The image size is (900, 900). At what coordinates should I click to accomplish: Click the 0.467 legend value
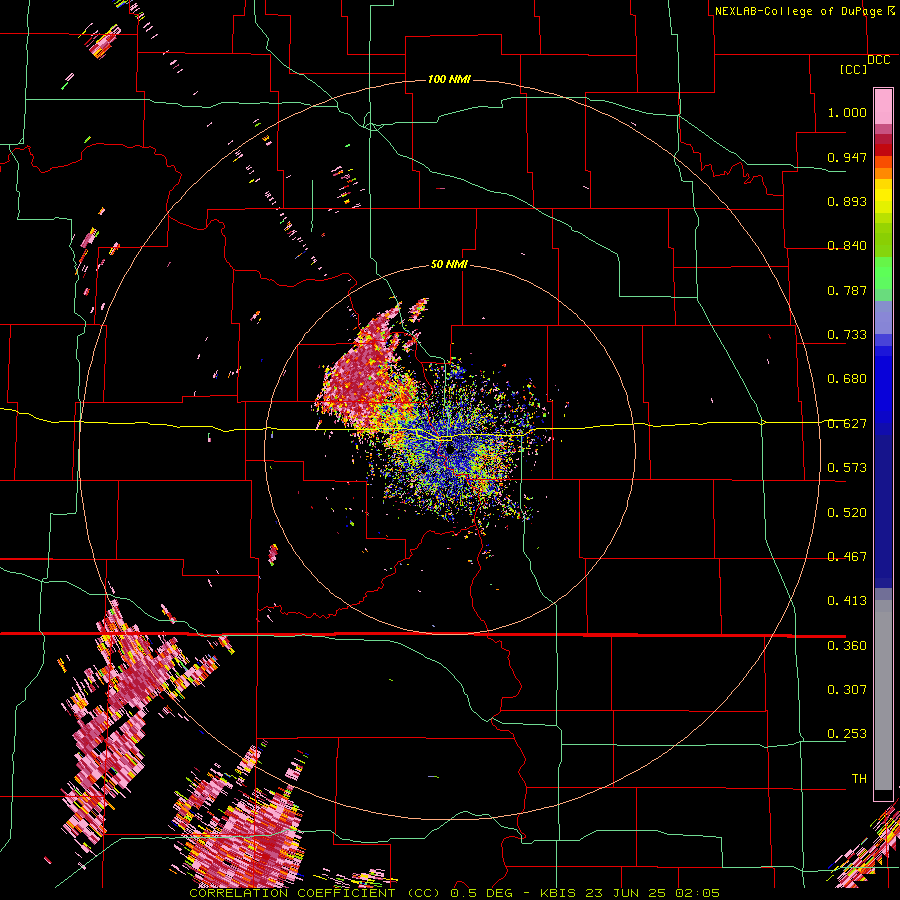[847, 557]
